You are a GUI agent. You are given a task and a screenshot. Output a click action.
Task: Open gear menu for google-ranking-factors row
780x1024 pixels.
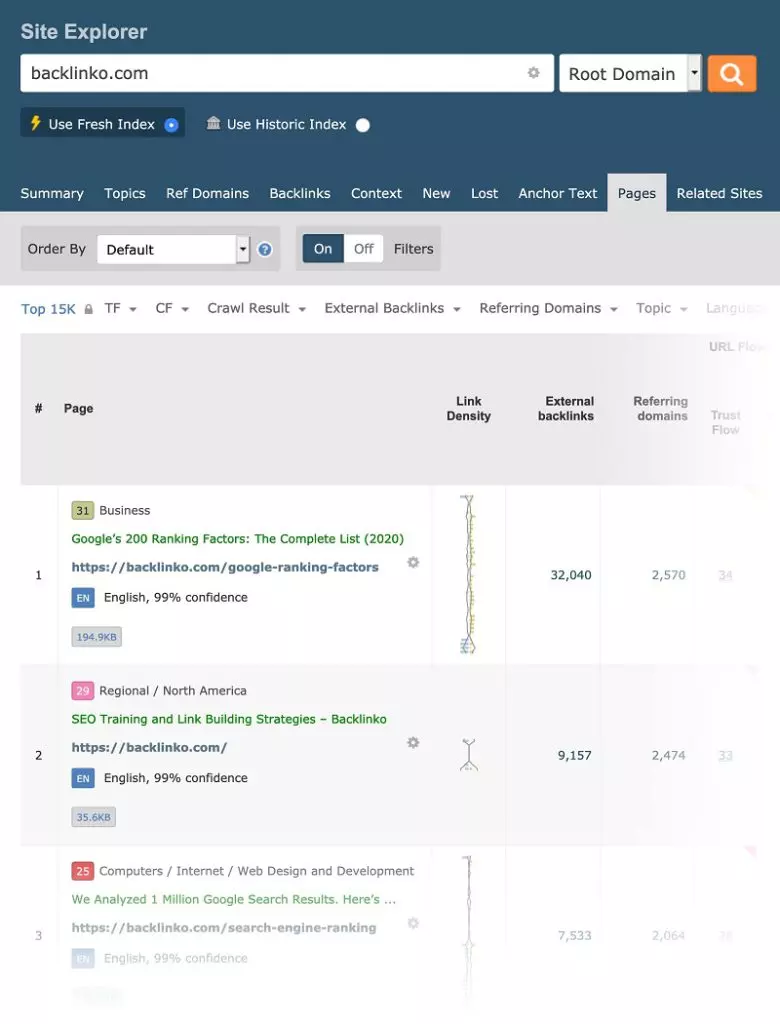[413, 563]
